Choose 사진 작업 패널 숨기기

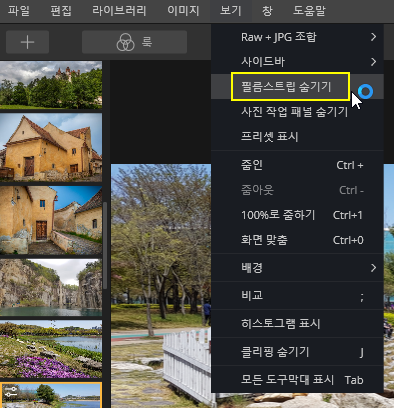(x=297, y=111)
